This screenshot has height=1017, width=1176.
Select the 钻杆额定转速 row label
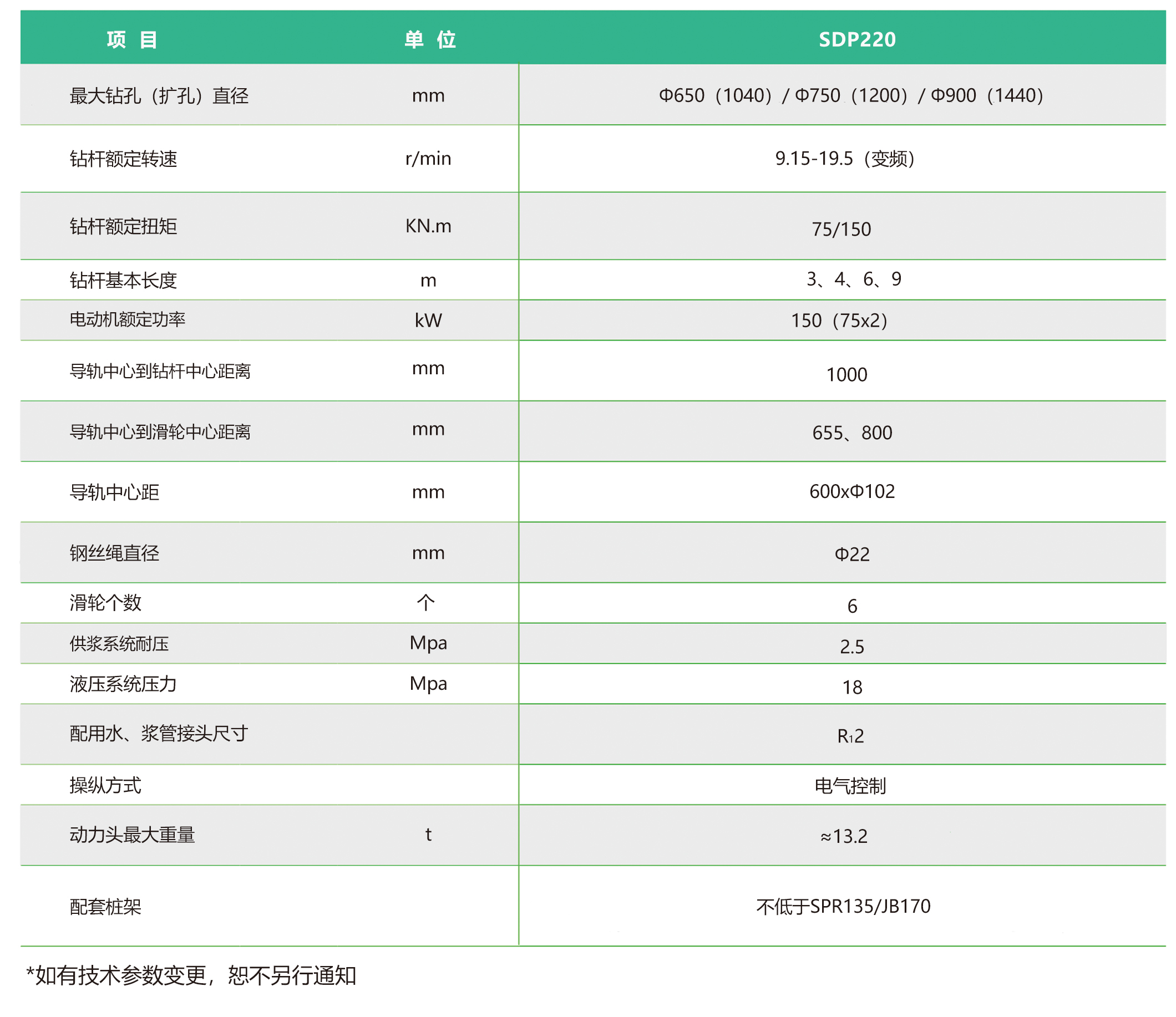coord(123,159)
